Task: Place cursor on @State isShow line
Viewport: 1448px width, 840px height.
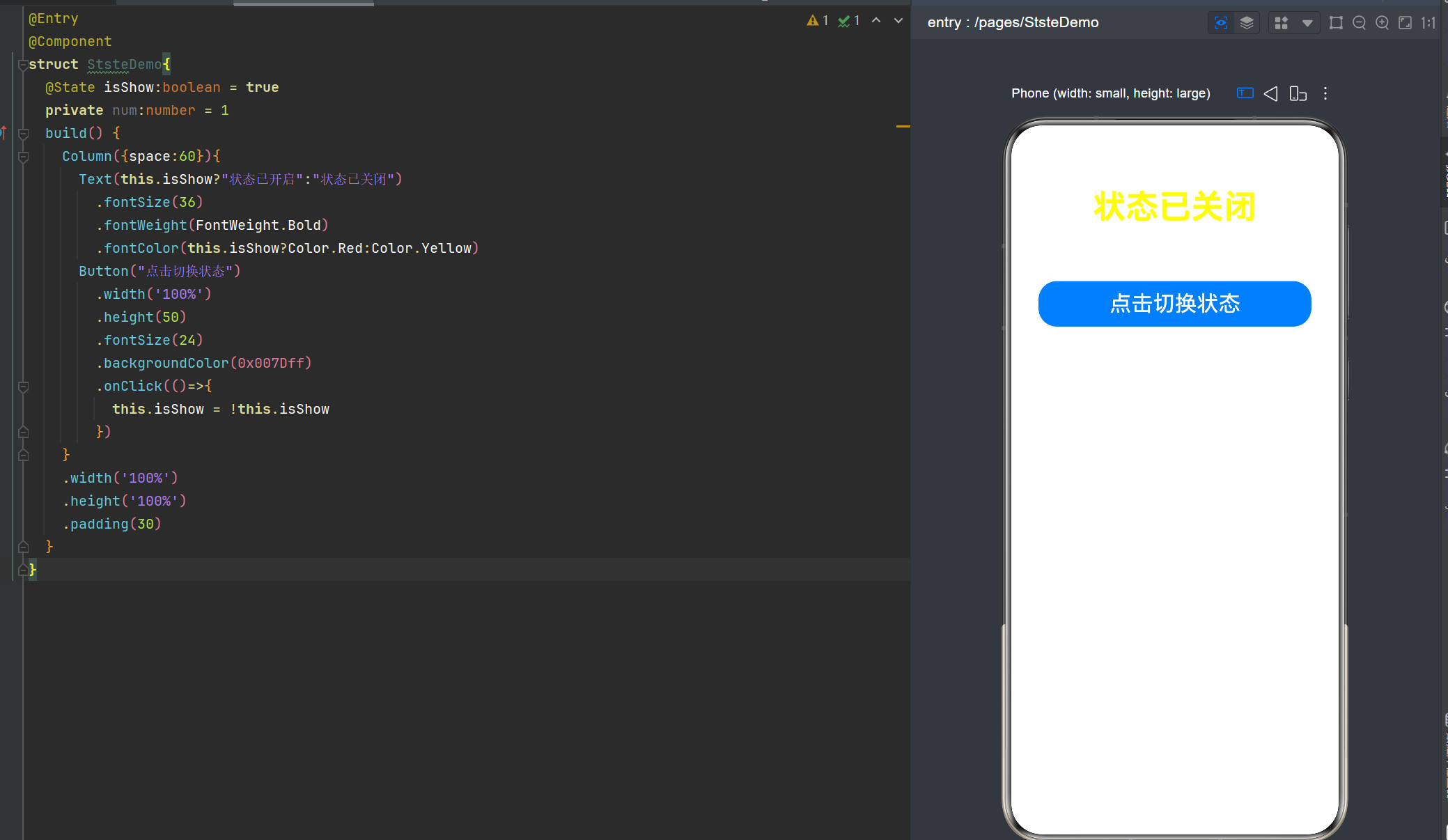Action: pyautogui.click(x=162, y=88)
